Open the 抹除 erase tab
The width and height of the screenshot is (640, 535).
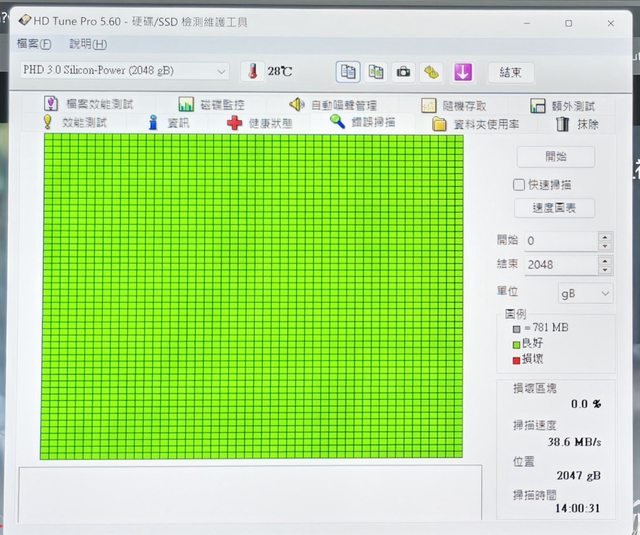click(x=578, y=124)
